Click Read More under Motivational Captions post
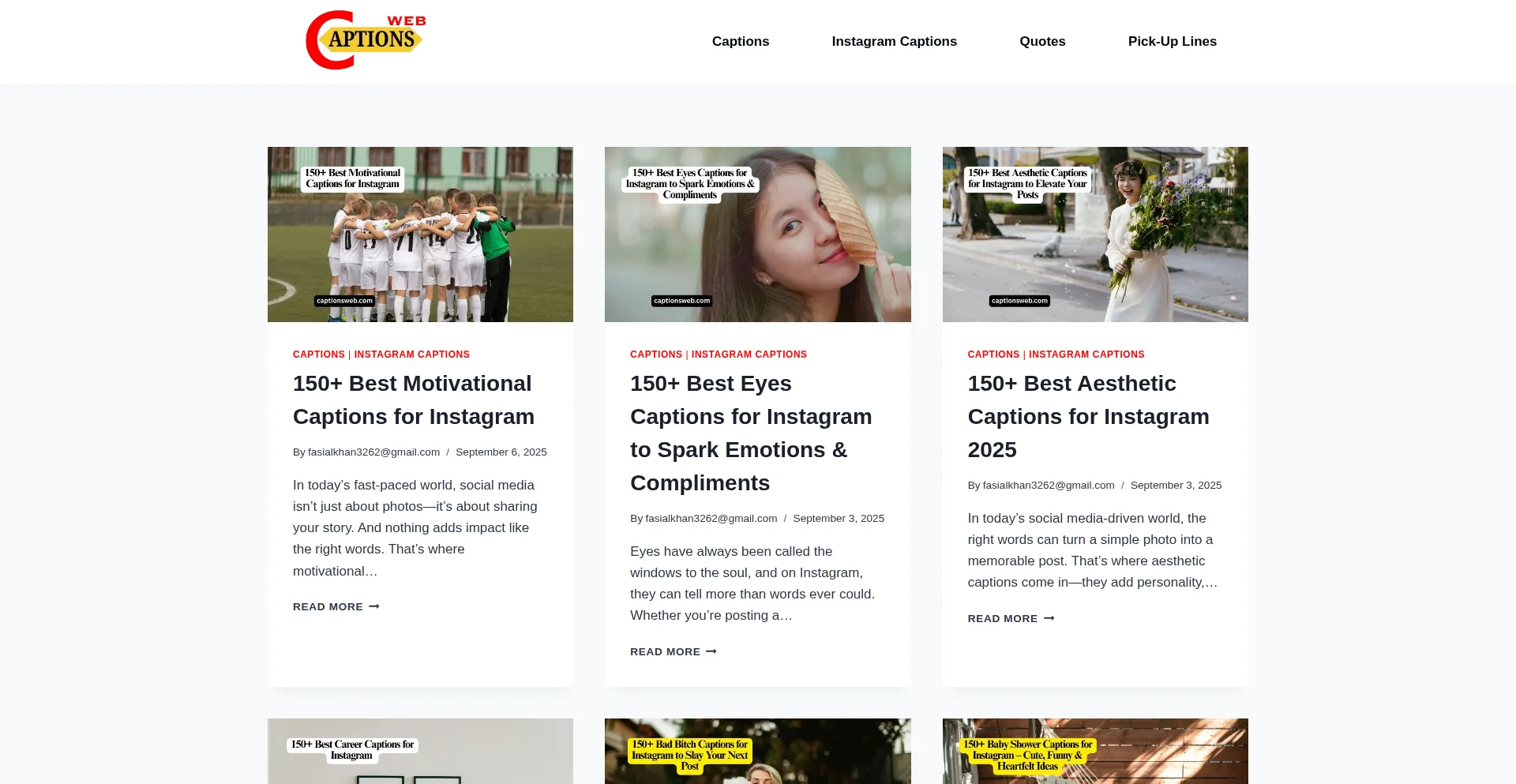The height and width of the screenshot is (784, 1516). [x=336, y=606]
